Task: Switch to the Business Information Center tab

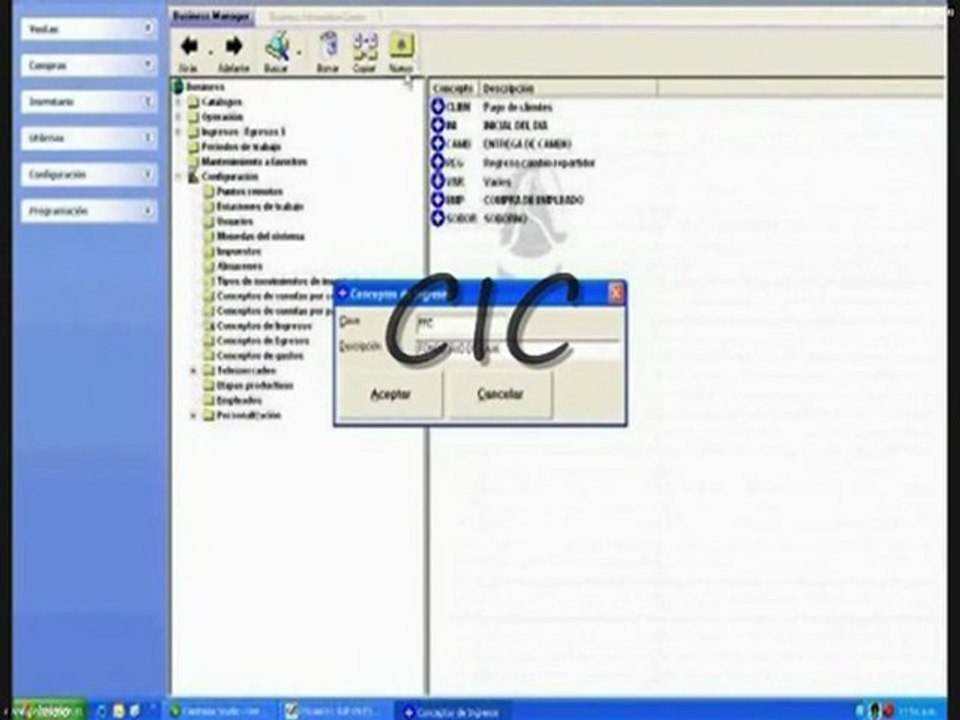Action: (x=317, y=17)
